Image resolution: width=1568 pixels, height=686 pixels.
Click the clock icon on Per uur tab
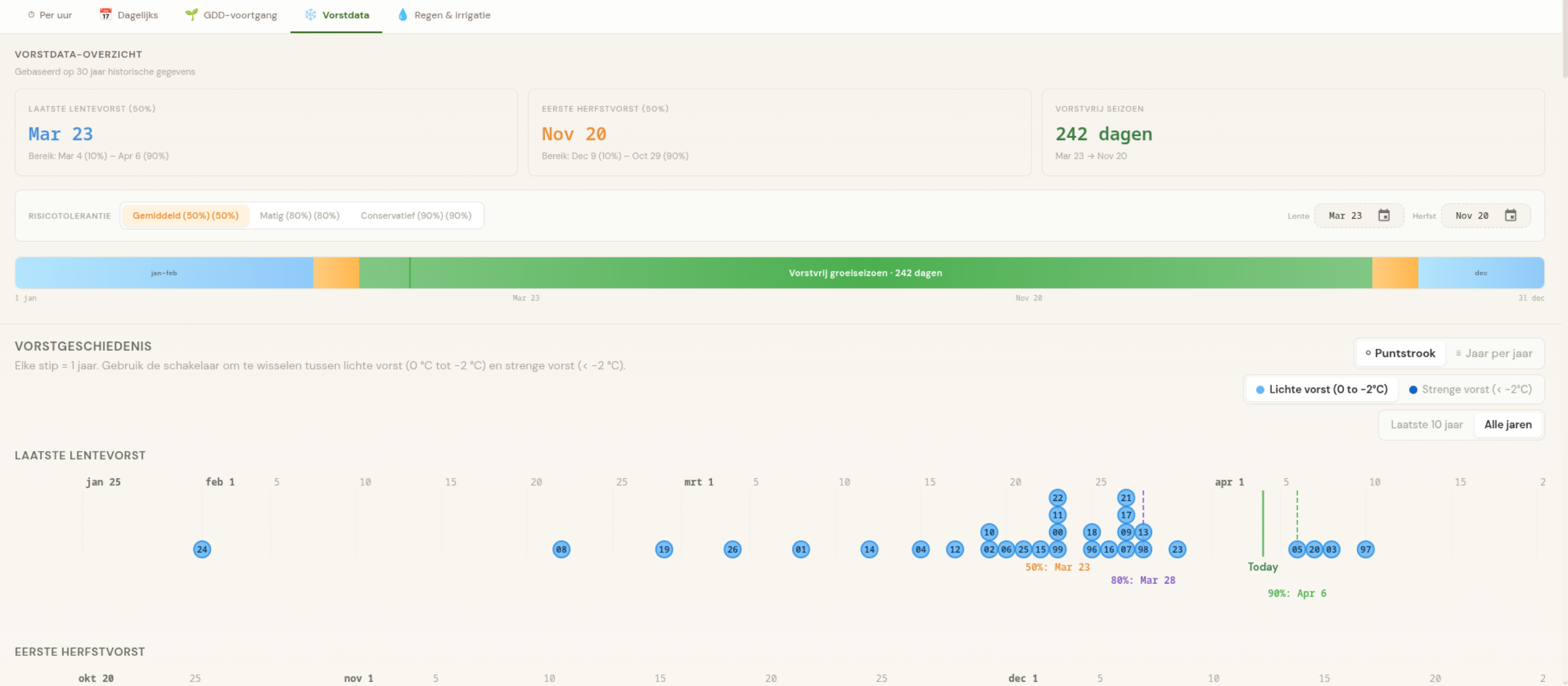click(31, 15)
